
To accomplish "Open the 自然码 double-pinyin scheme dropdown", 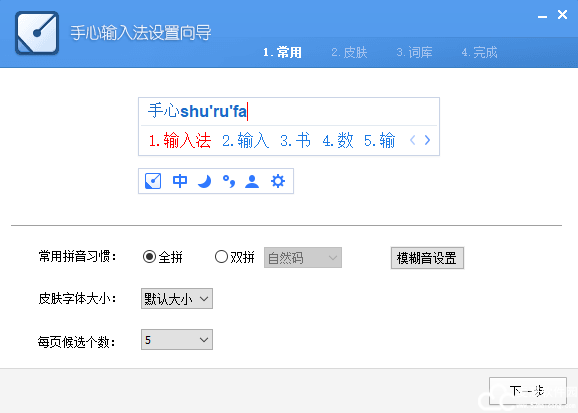I will [x=303, y=257].
